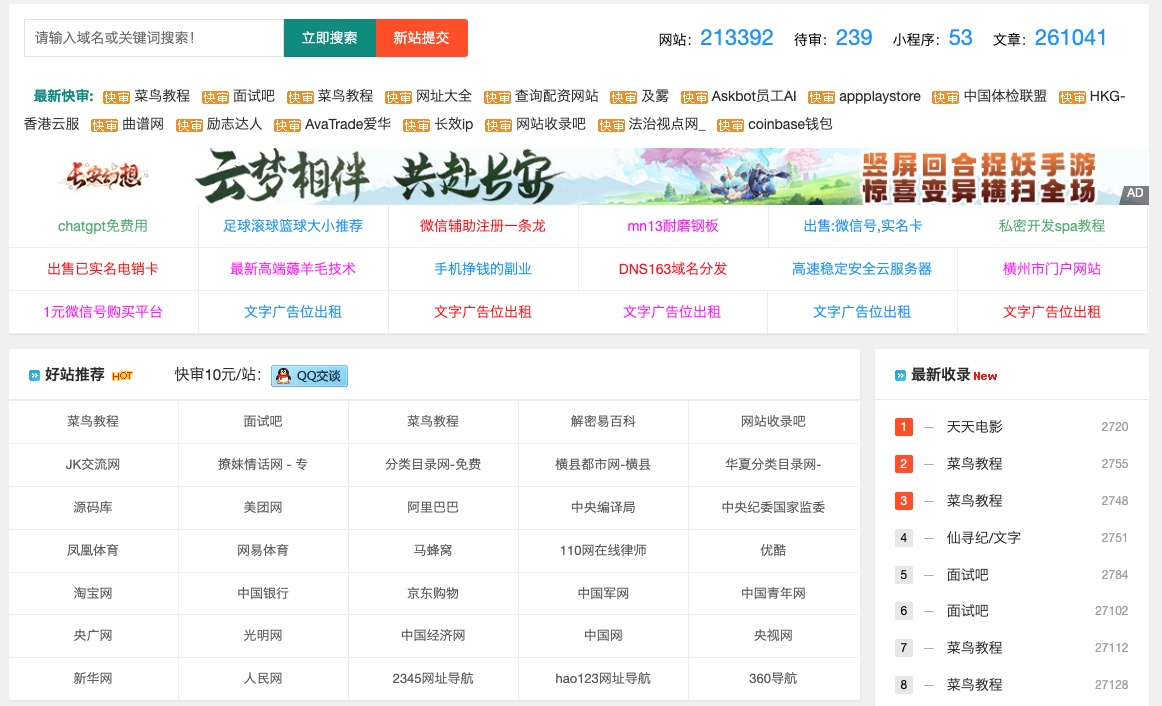Click the pending review count 239
The height and width of the screenshot is (706, 1162).
point(854,38)
